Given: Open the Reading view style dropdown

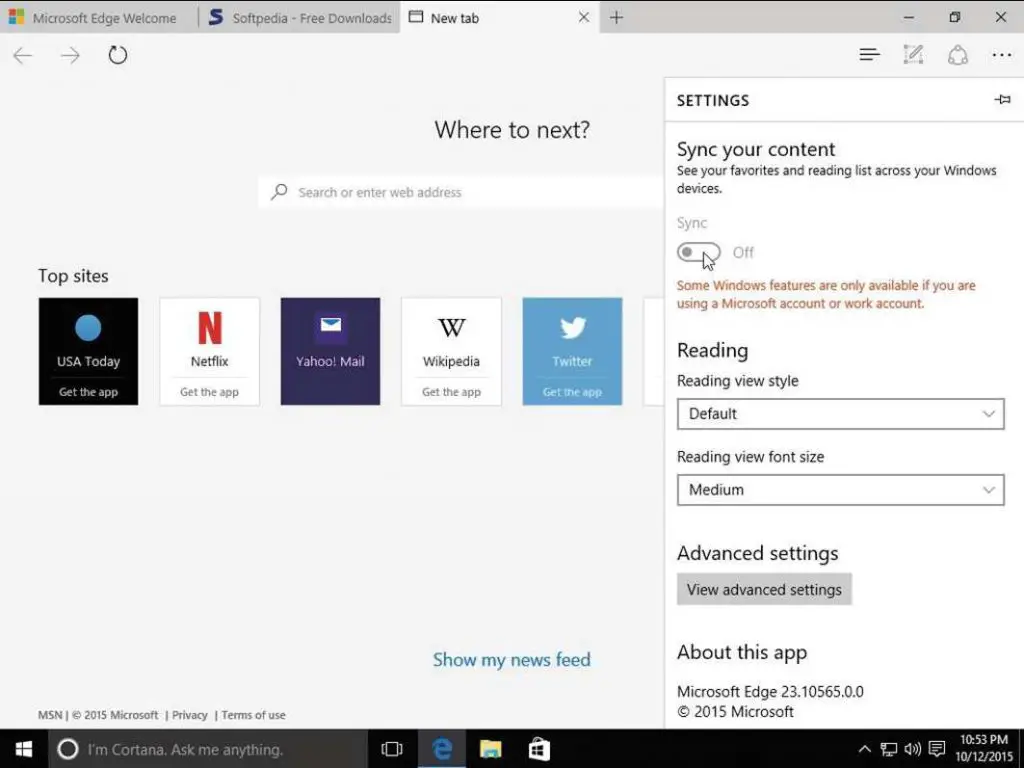Looking at the screenshot, I should pyautogui.click(x=840, y=414).
